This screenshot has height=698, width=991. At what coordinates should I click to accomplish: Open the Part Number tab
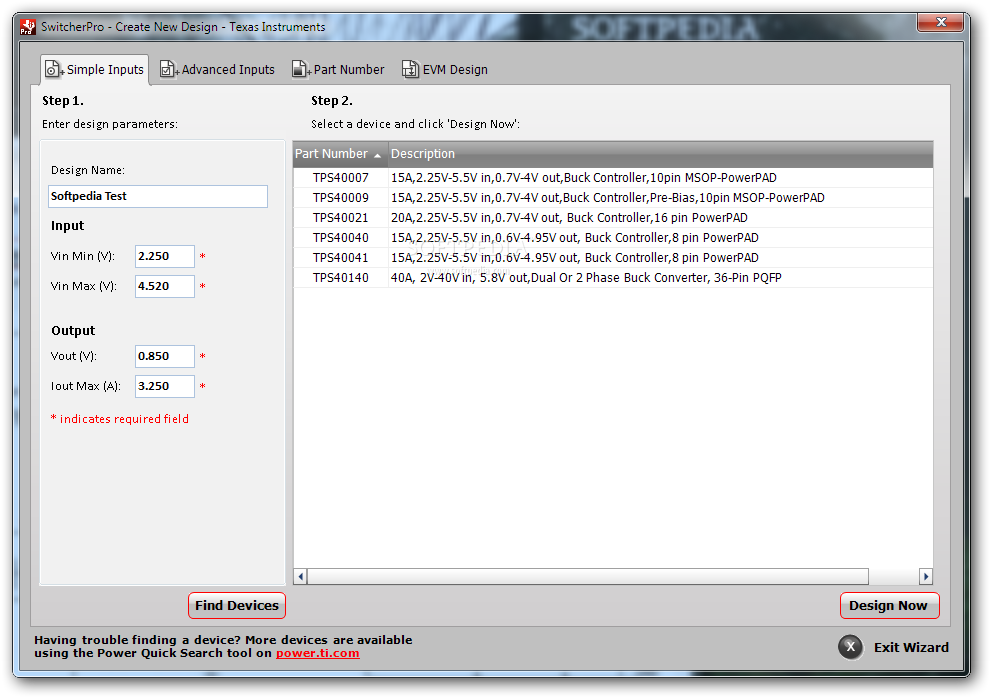(x=338, y=70)
